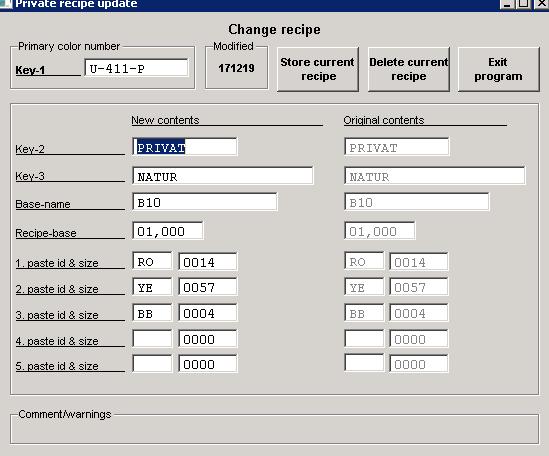Click the 4. paste size new contents field
The height and width of the screenshot is (456, 549).
pos(208,338)
